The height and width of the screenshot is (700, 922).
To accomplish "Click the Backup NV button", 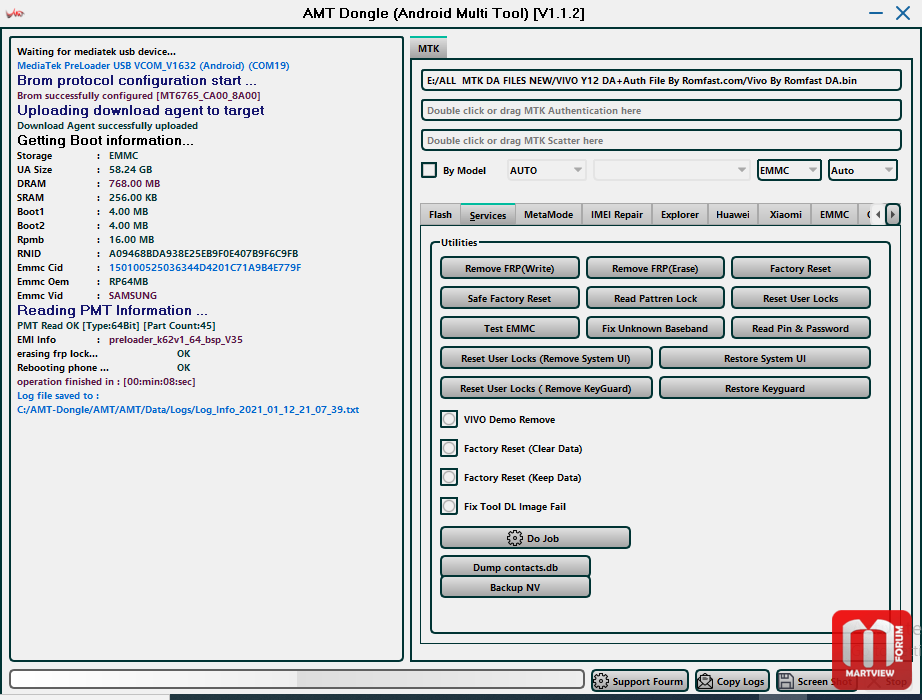I will coord(515,587).
